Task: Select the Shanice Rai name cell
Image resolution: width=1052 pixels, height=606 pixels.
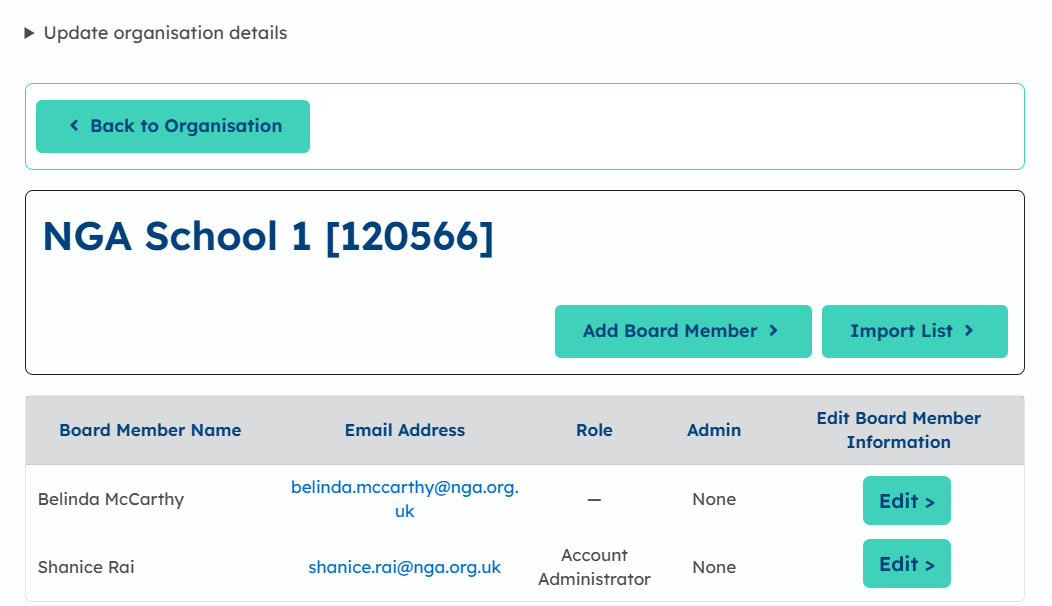Action: tap(86, 567)
